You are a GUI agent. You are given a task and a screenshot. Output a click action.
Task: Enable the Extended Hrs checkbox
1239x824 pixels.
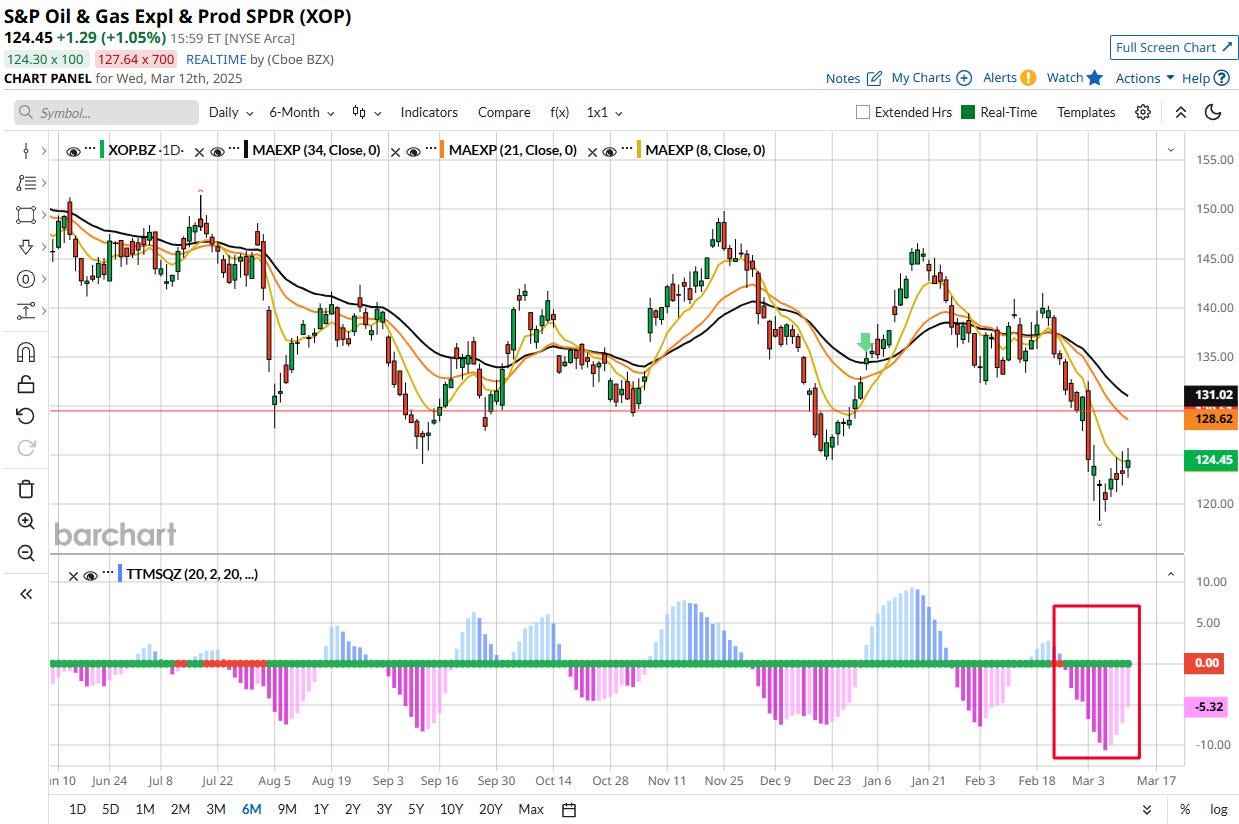point(863,112)
